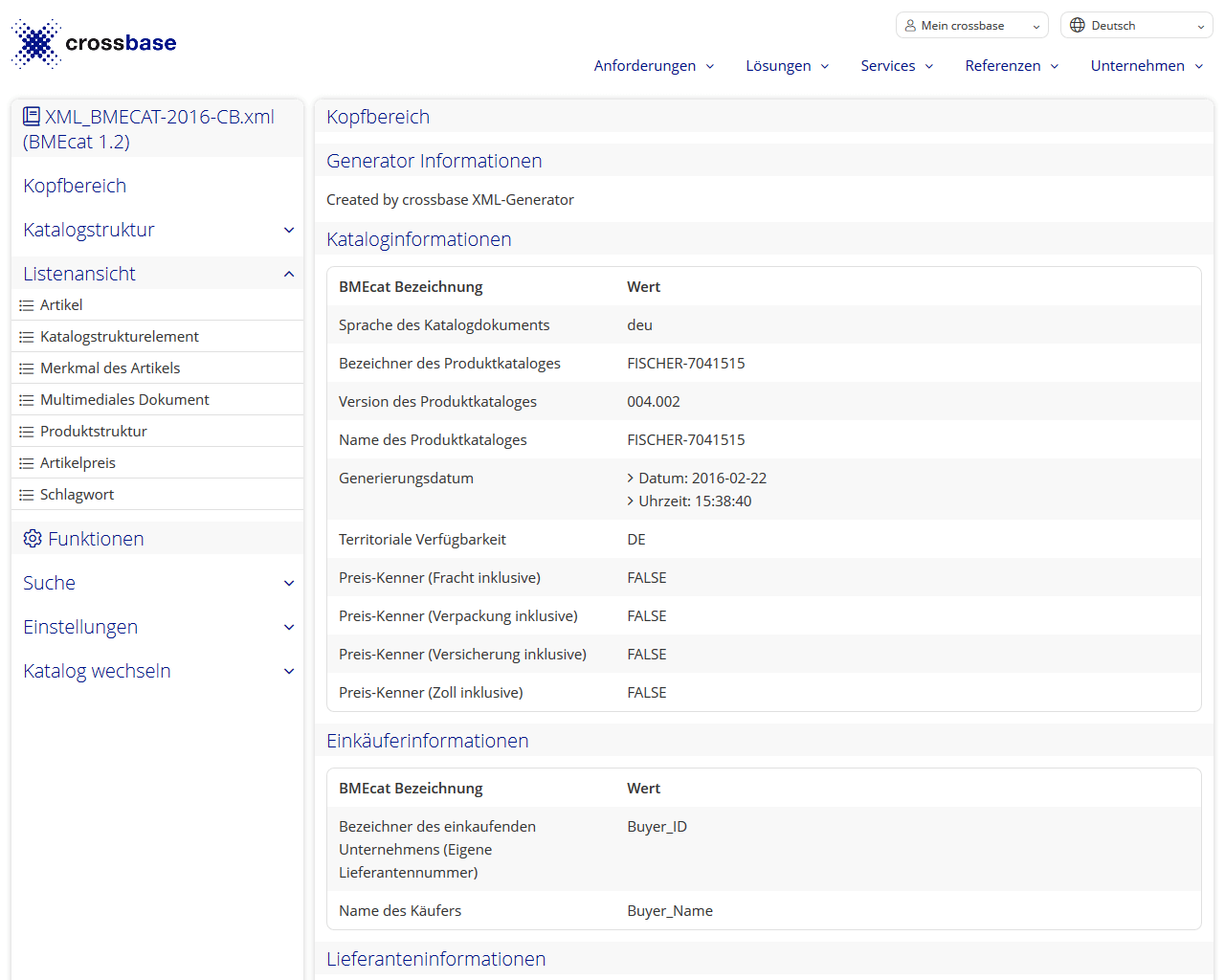
Task: Click the territory value 'DE'
Action: click(636, 540)
